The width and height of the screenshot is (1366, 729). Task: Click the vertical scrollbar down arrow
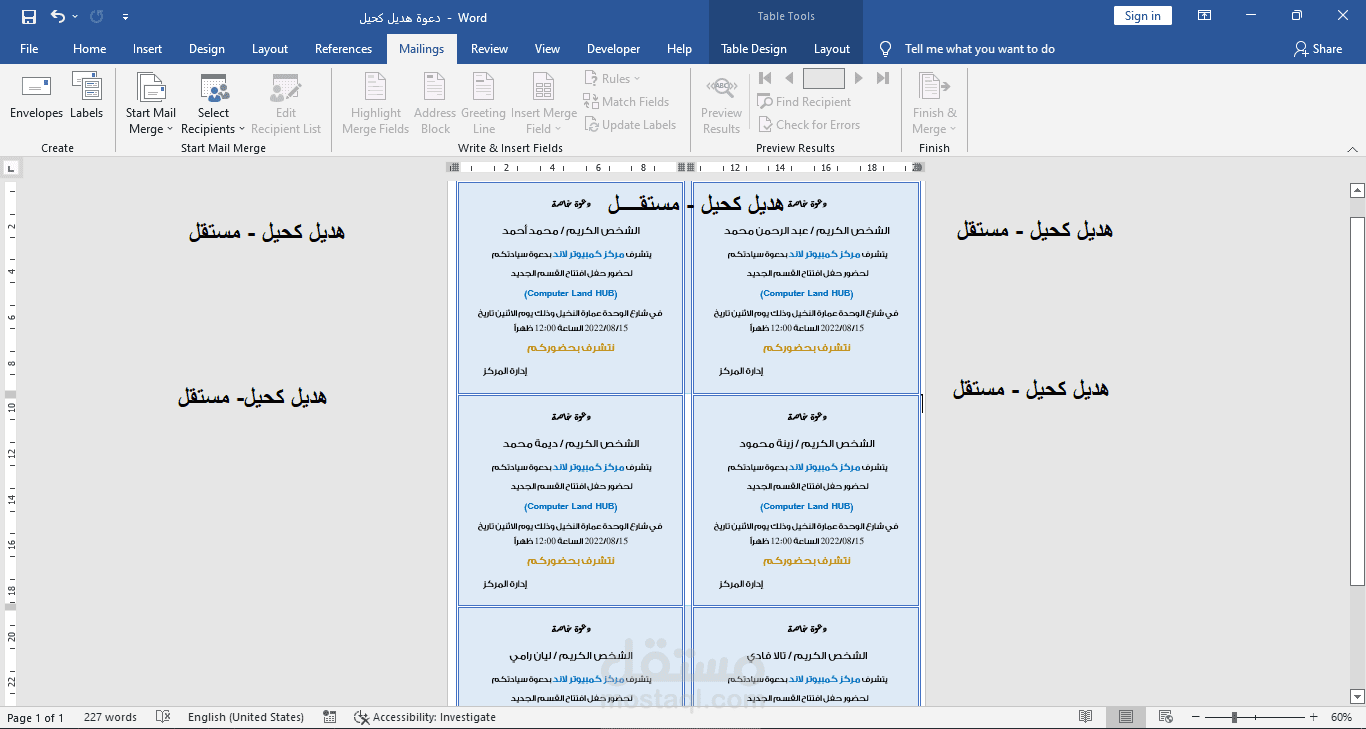point(1357,696)
